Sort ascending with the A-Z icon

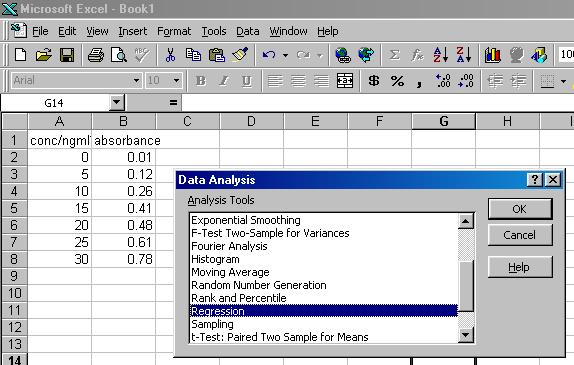point(440,55)
